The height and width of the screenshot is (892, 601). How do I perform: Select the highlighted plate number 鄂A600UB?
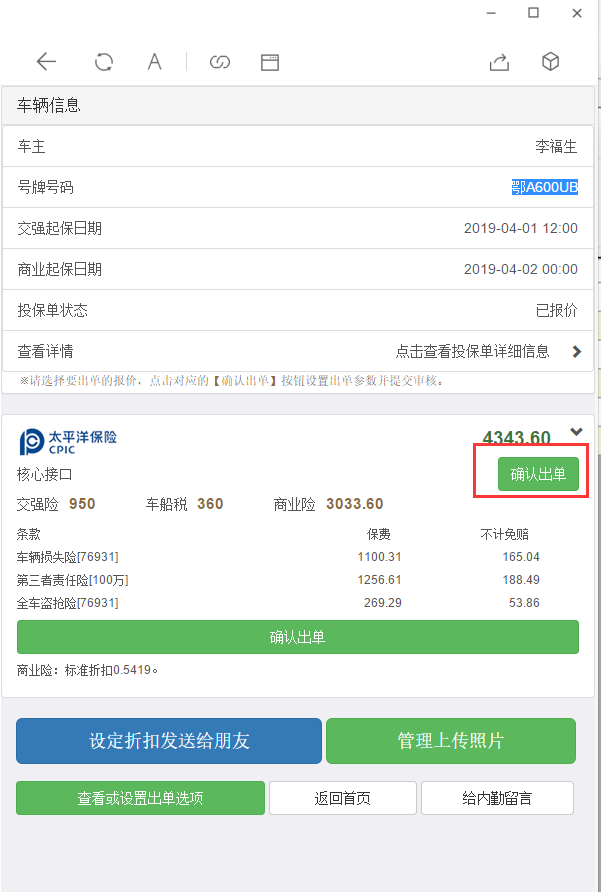[x=545, y=187]
